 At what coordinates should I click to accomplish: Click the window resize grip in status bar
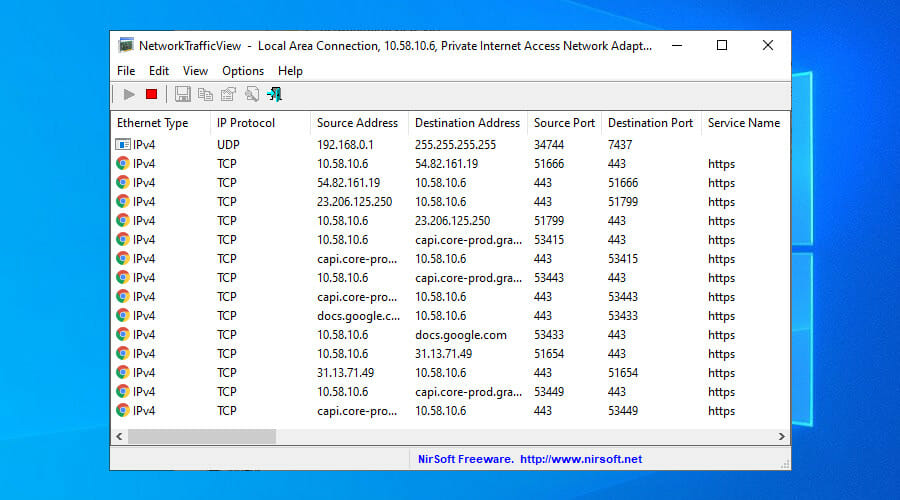pyautogui.click(x=785, y=464)
